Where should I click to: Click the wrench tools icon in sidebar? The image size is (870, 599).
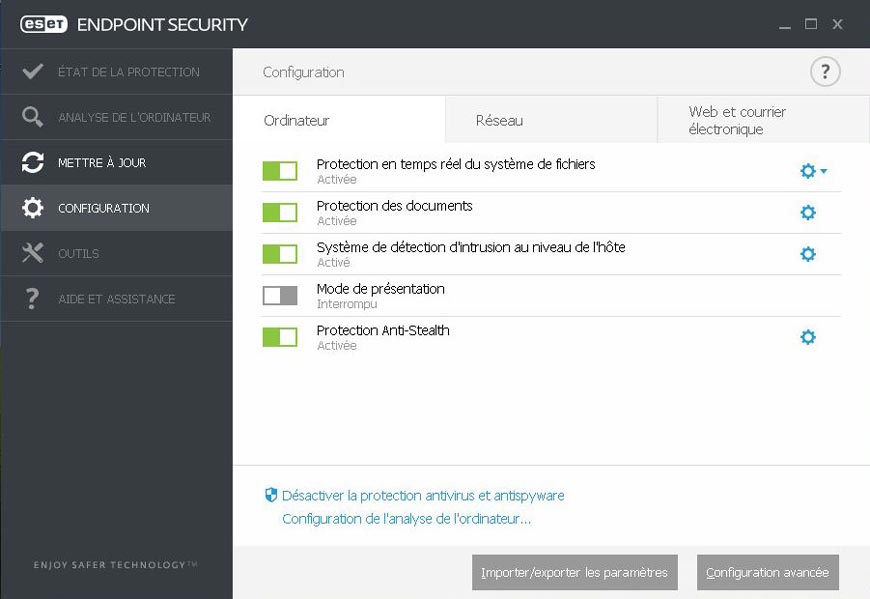(33, 253)
